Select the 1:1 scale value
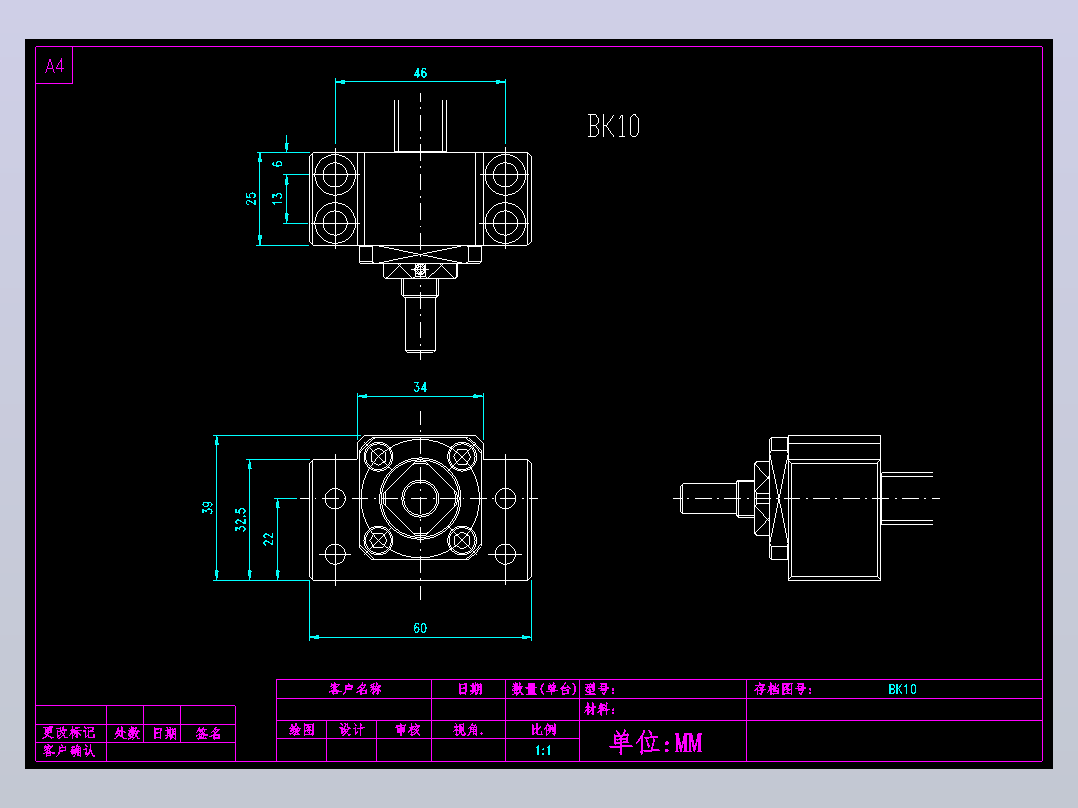Image resolution: width=1078 pixels, height=808 pixels. [x=543, y=750]
